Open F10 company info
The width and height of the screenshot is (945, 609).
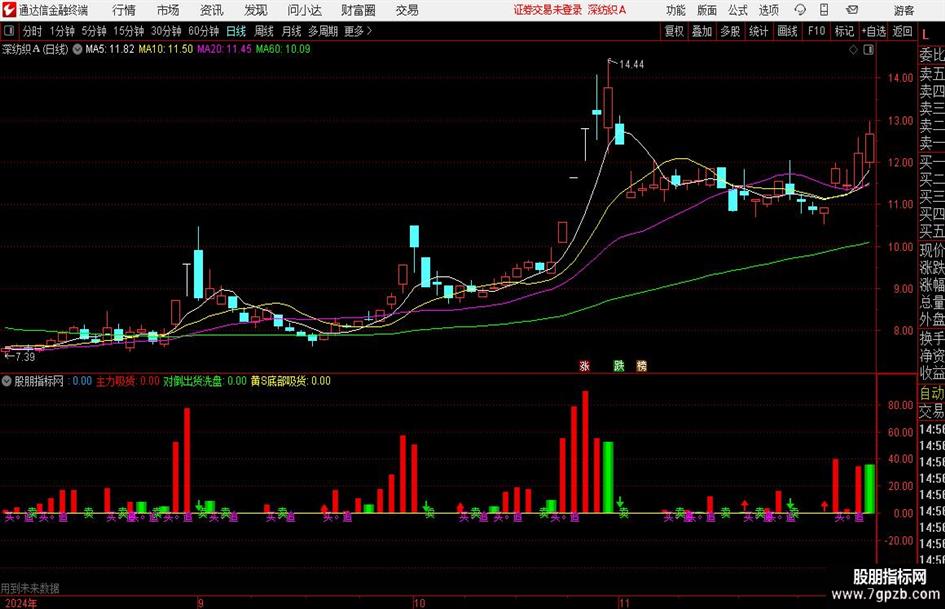click(x=817, y=31)
